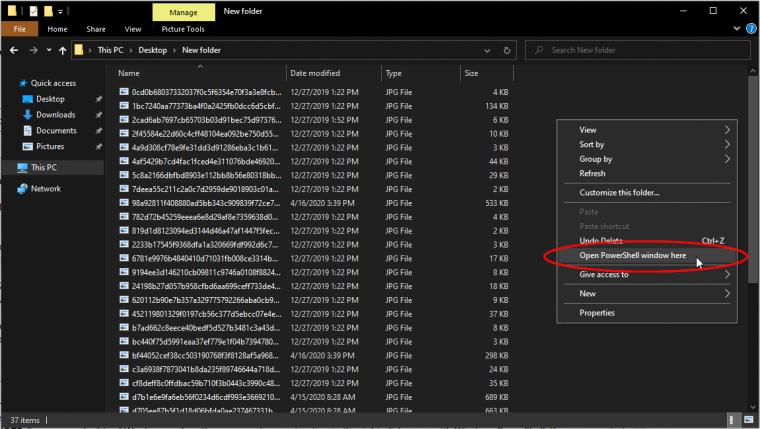Viewport: 760px width, 429px height.
Task: Open the View ribbon tab
Action: point(133,29)
